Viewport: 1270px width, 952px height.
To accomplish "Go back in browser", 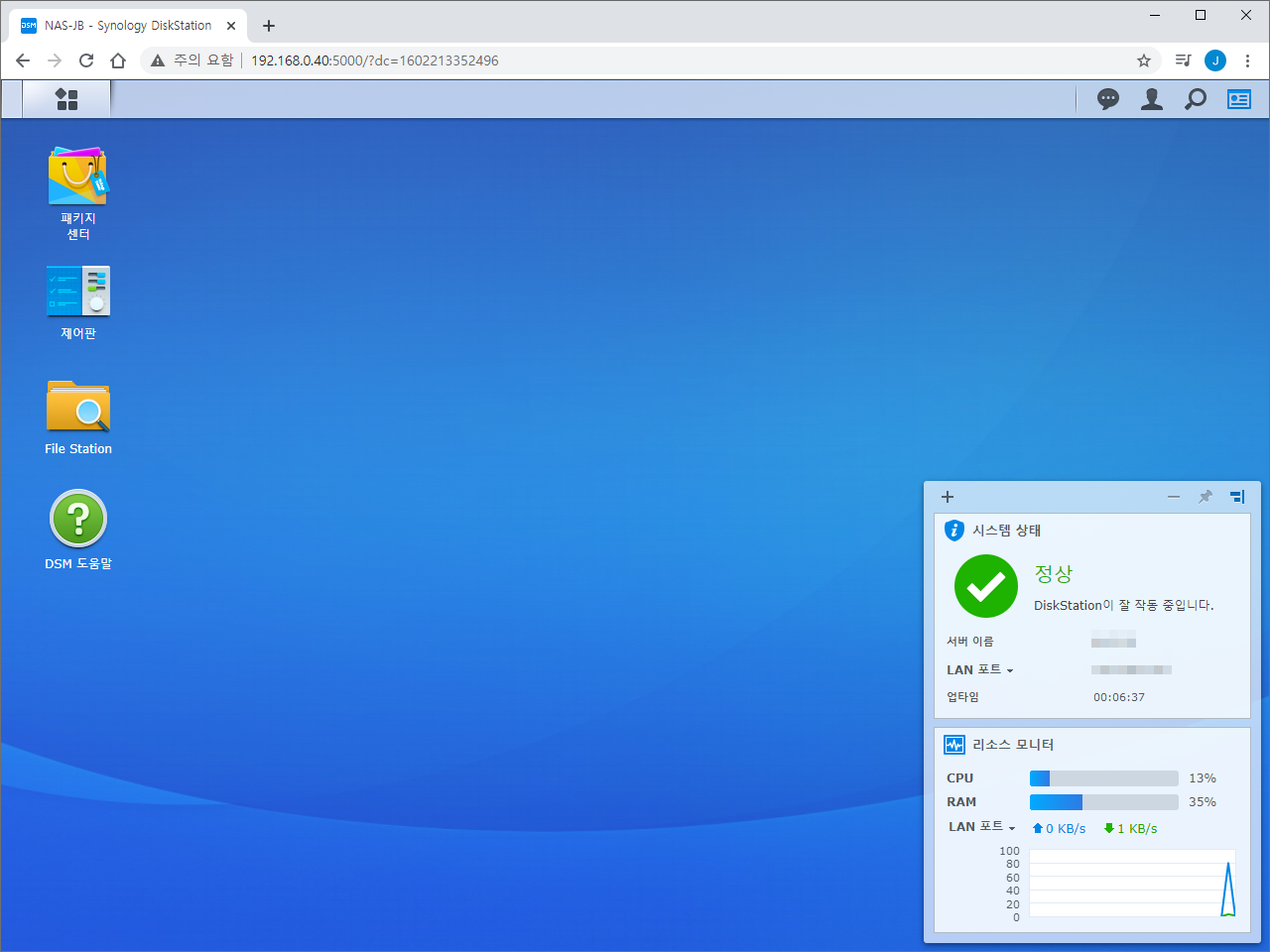I will (x=23, y=60).
